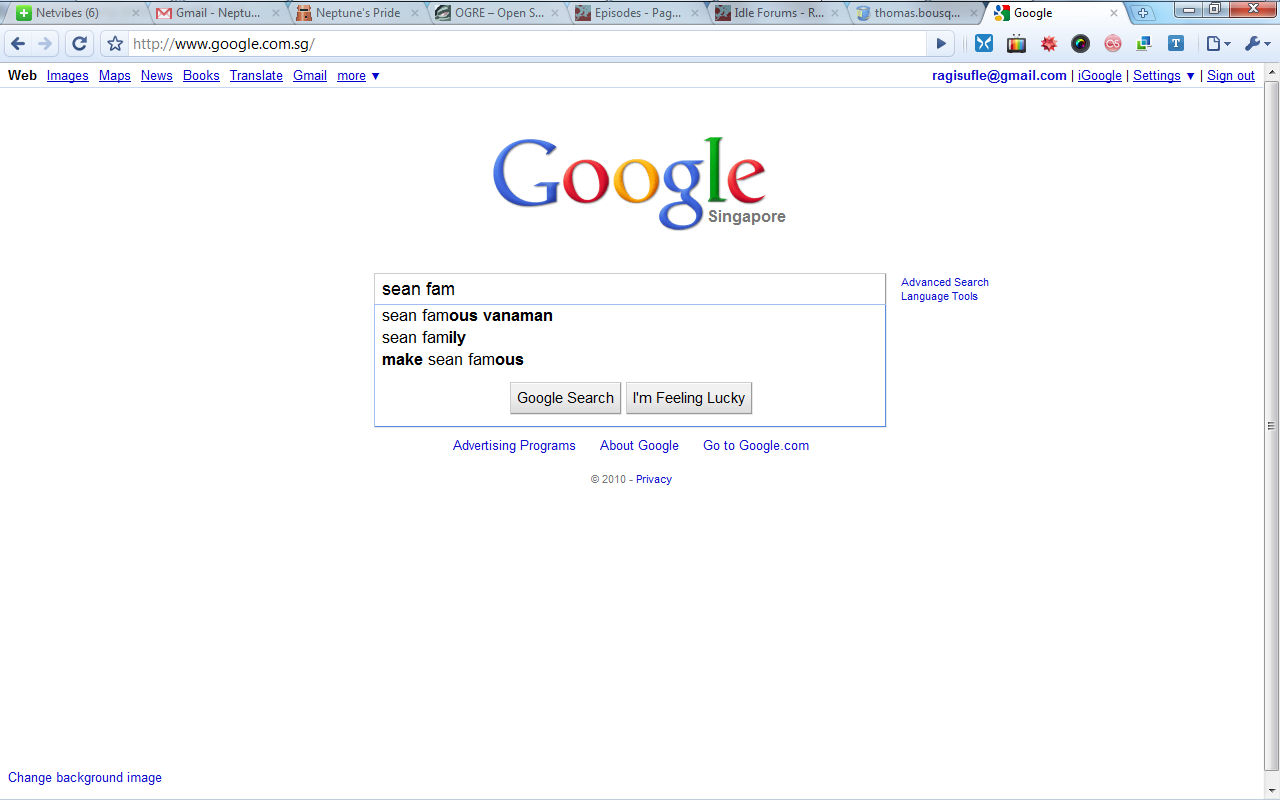Click the browser Forward arrow
This screenshot has height=800, width=1280.
[x=45, y=44]
